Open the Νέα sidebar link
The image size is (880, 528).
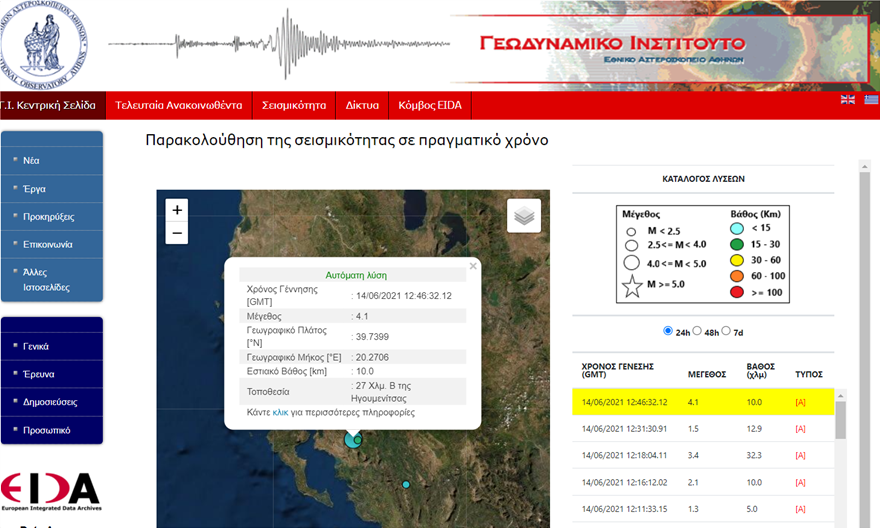click(x=32, y=160)
